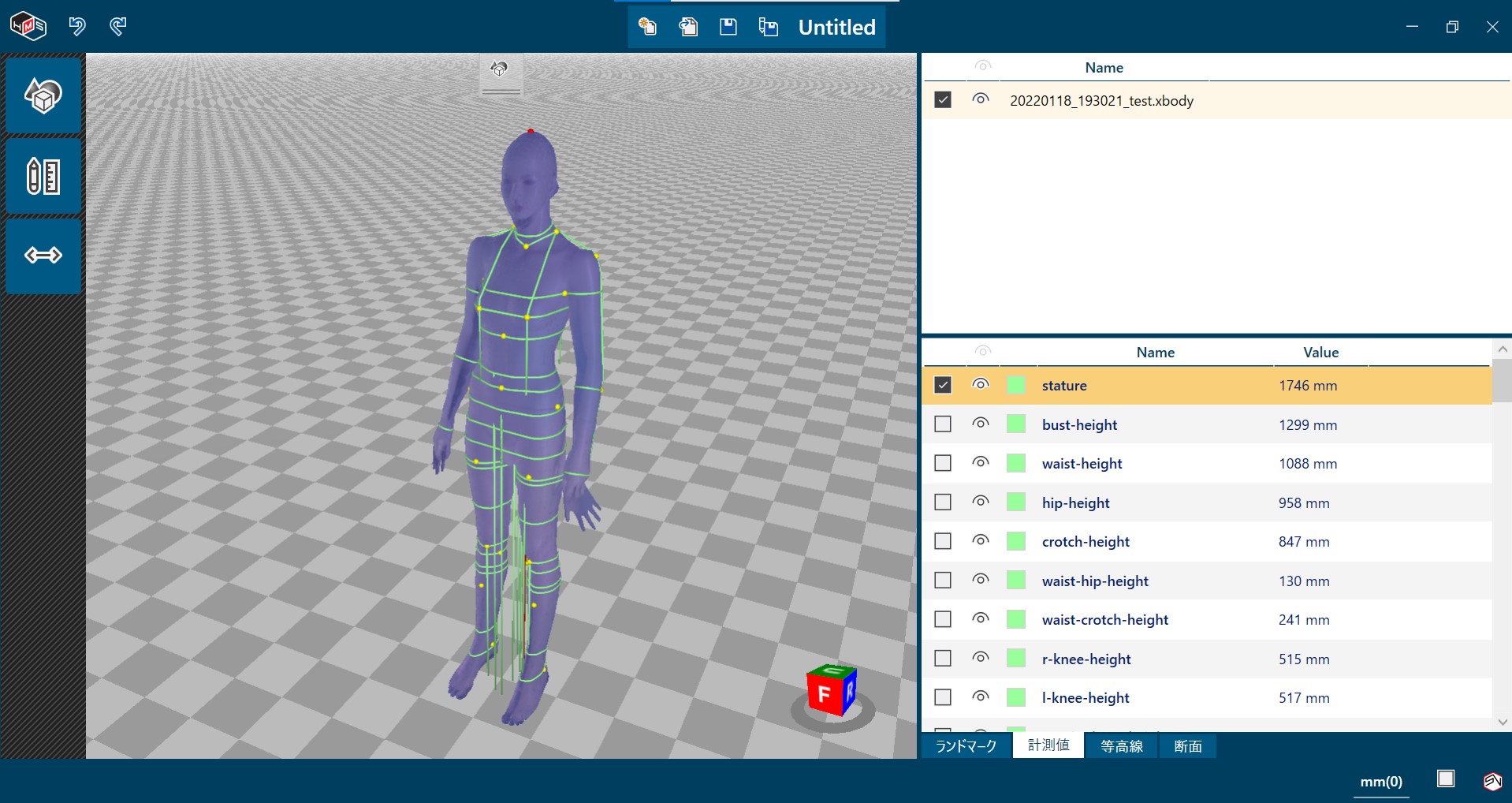Click the Untitled project title
Screen dimensions: 1512x803
836,28
